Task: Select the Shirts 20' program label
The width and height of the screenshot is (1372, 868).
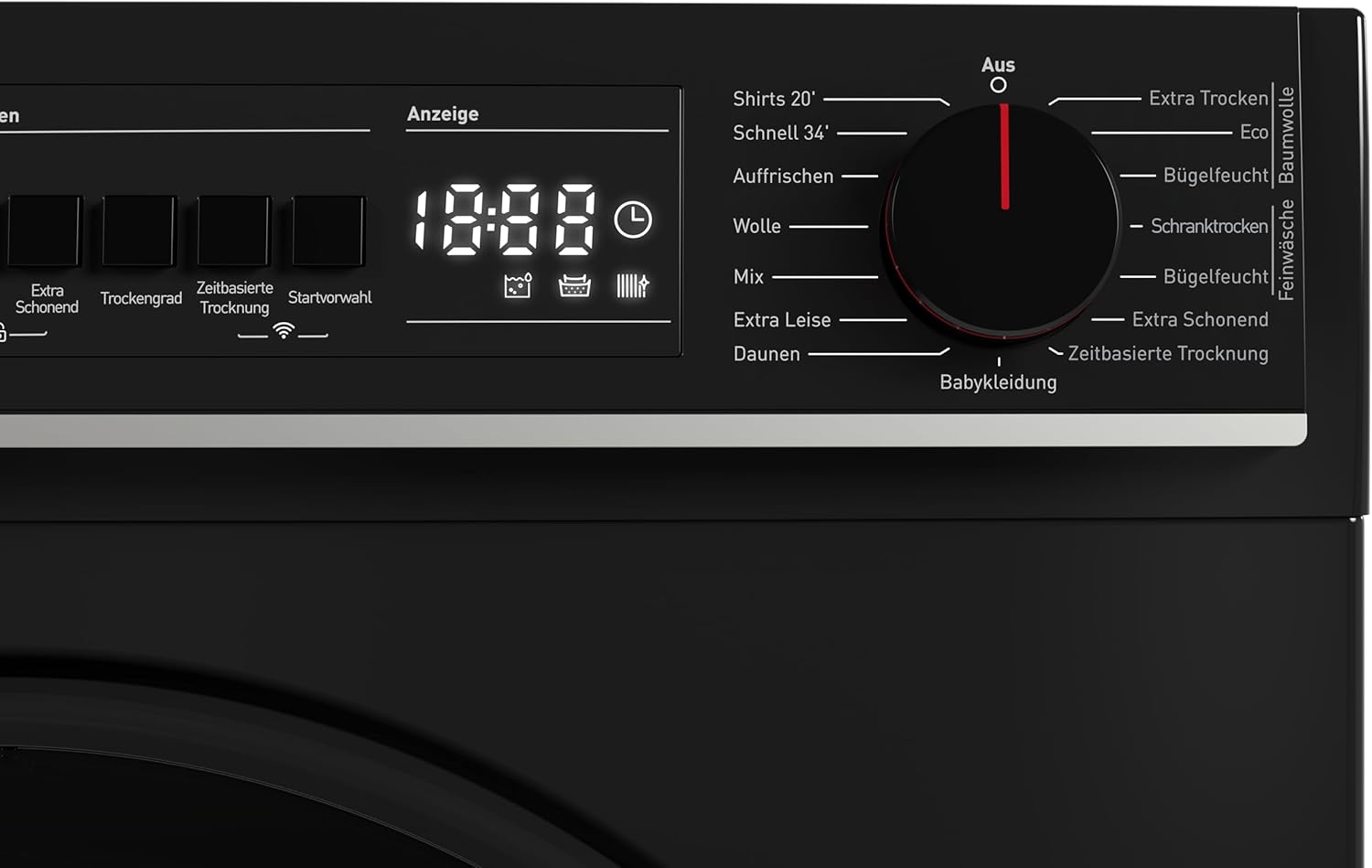Action: click(774, 99)
